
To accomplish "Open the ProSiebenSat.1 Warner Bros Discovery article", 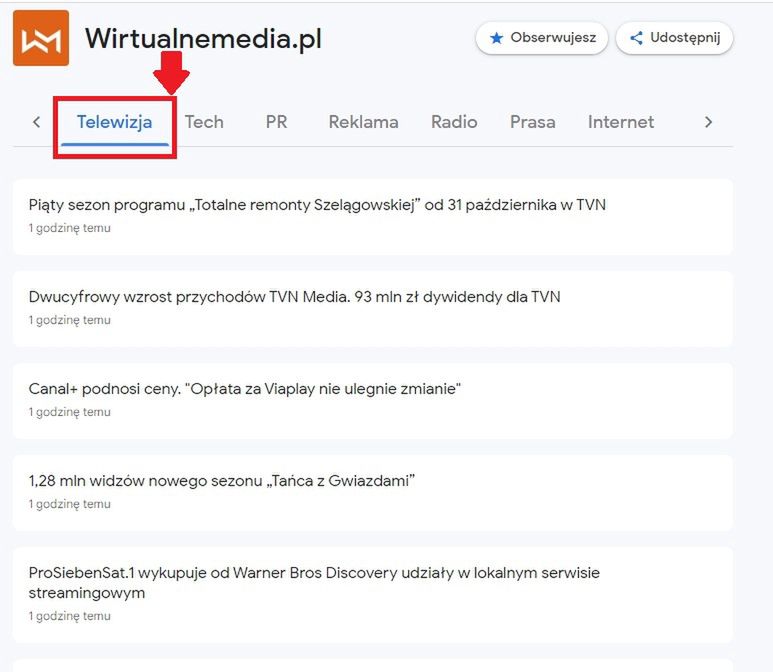I will coord(373,595).
